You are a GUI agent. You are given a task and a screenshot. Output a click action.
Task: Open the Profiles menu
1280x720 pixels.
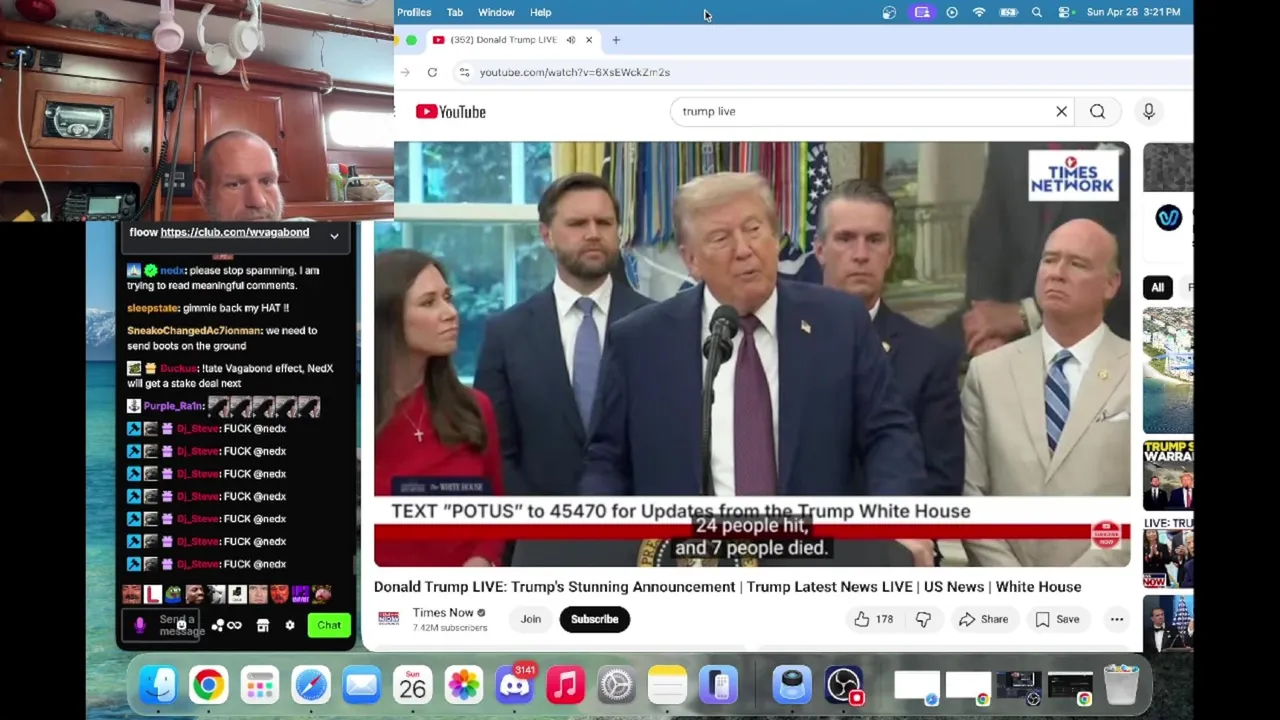414,12
